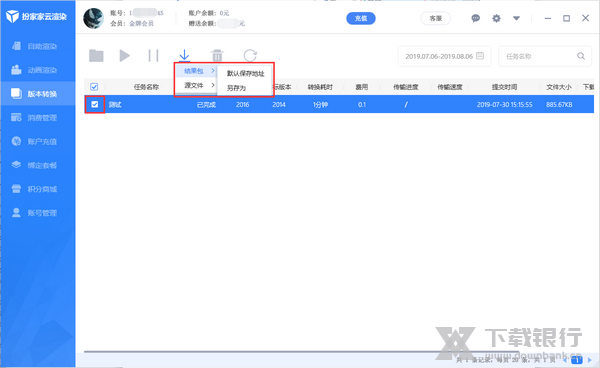Click the 已完成 status cell

click(206, 104)
